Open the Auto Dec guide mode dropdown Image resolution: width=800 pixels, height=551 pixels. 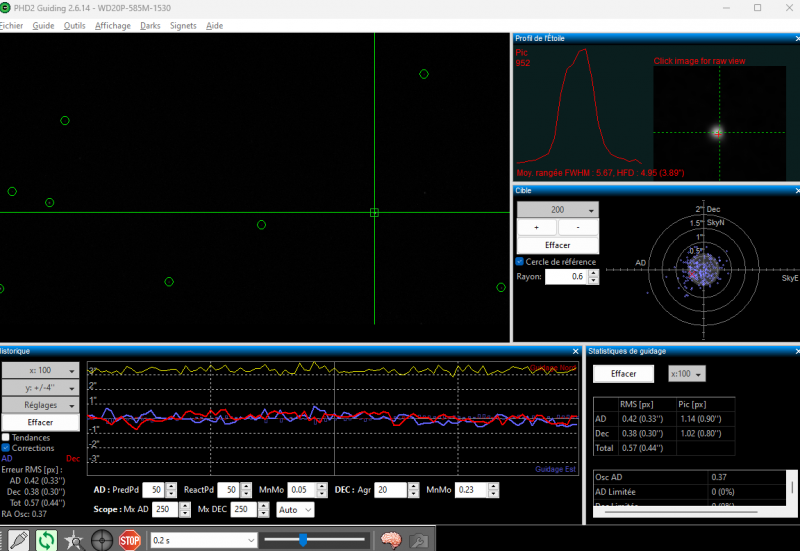click(x=295, y=509)
